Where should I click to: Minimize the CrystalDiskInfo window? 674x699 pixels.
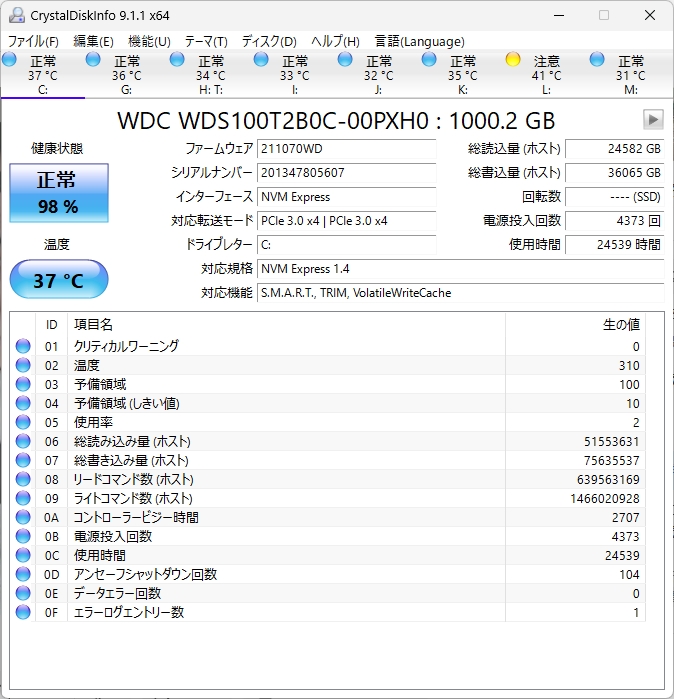click(x=559, y=15)
